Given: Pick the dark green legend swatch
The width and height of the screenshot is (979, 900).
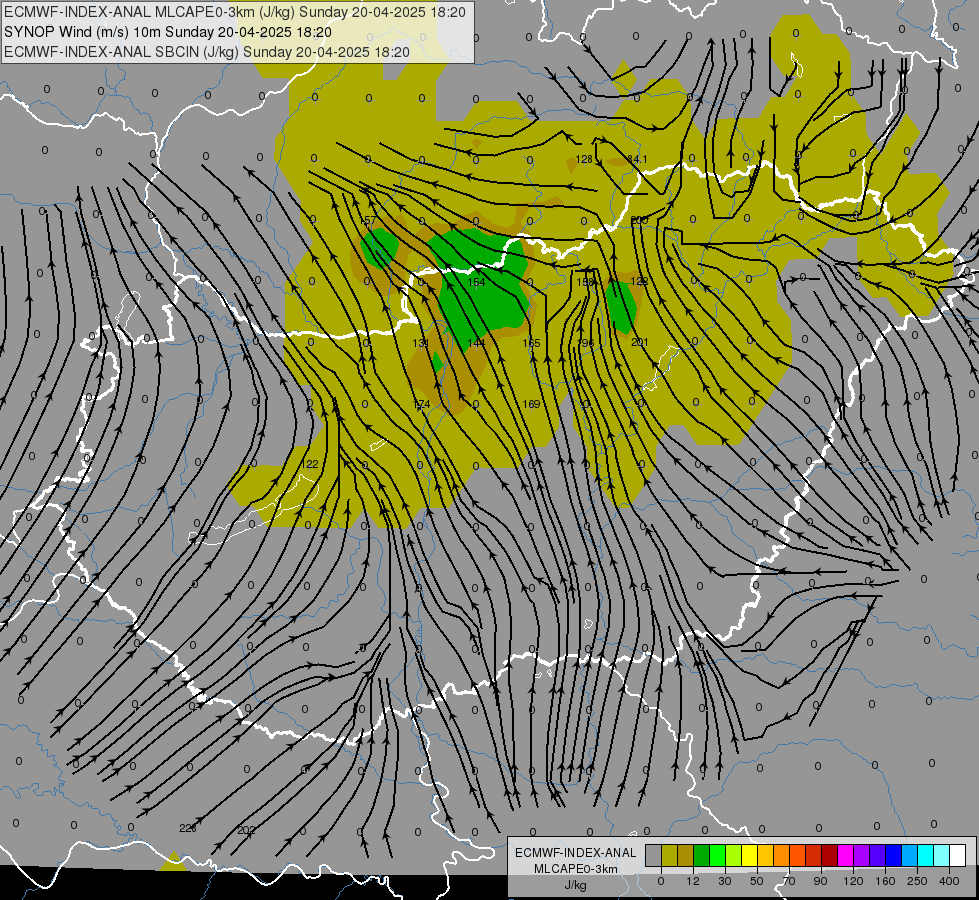Looking at the screenshot, I should click(702, 856).
